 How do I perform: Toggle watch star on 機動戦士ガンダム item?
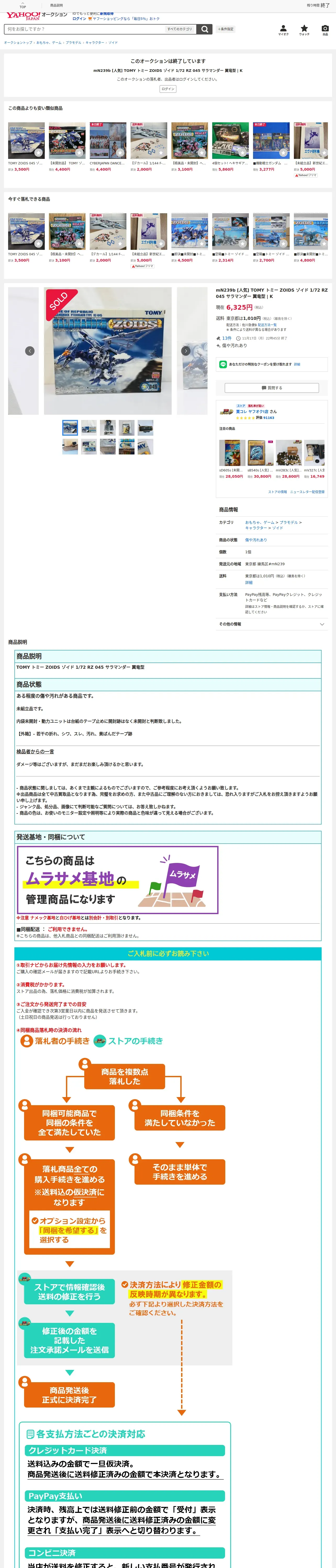pos(284,153)
